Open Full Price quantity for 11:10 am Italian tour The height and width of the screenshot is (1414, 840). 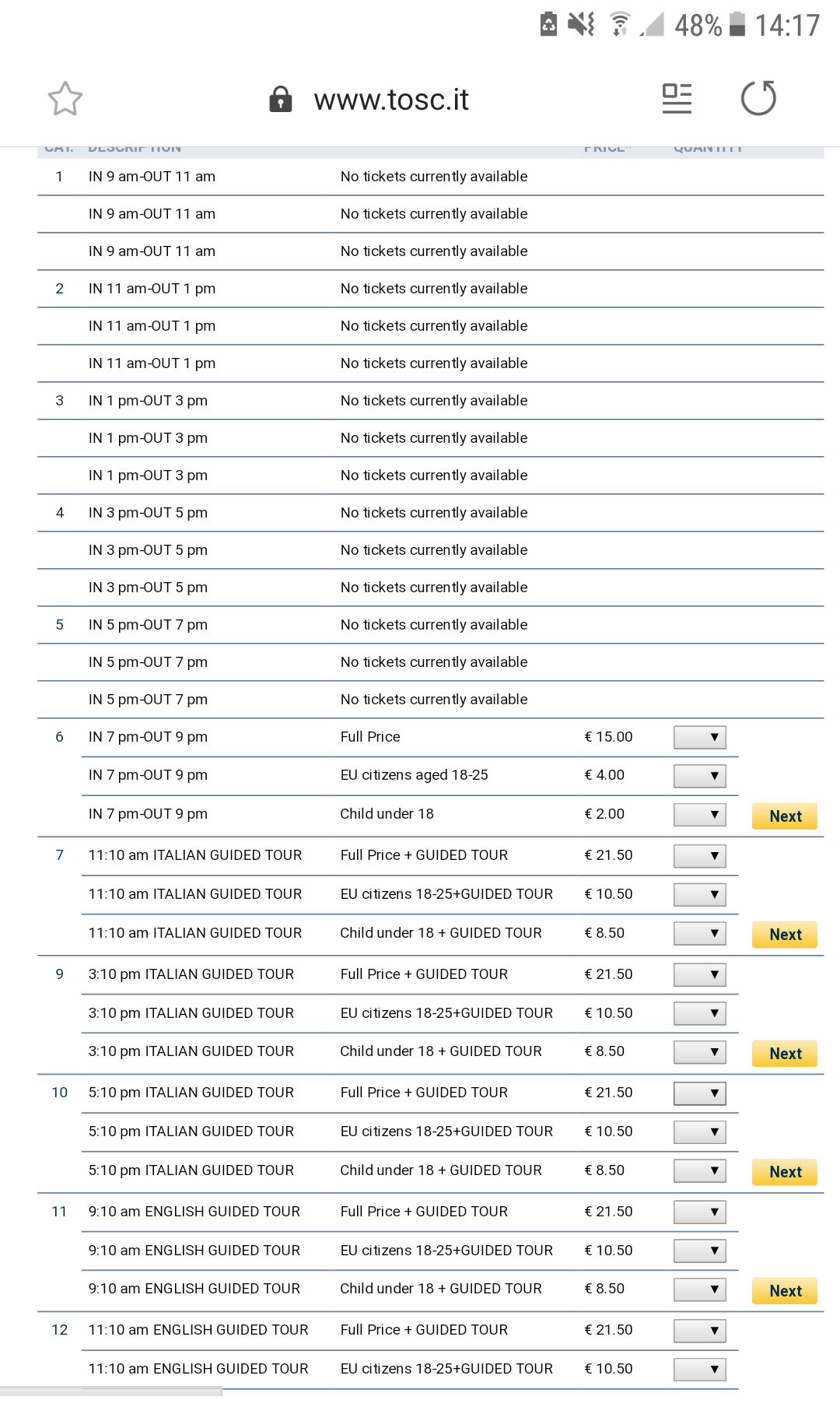click(x=699, y=856)
